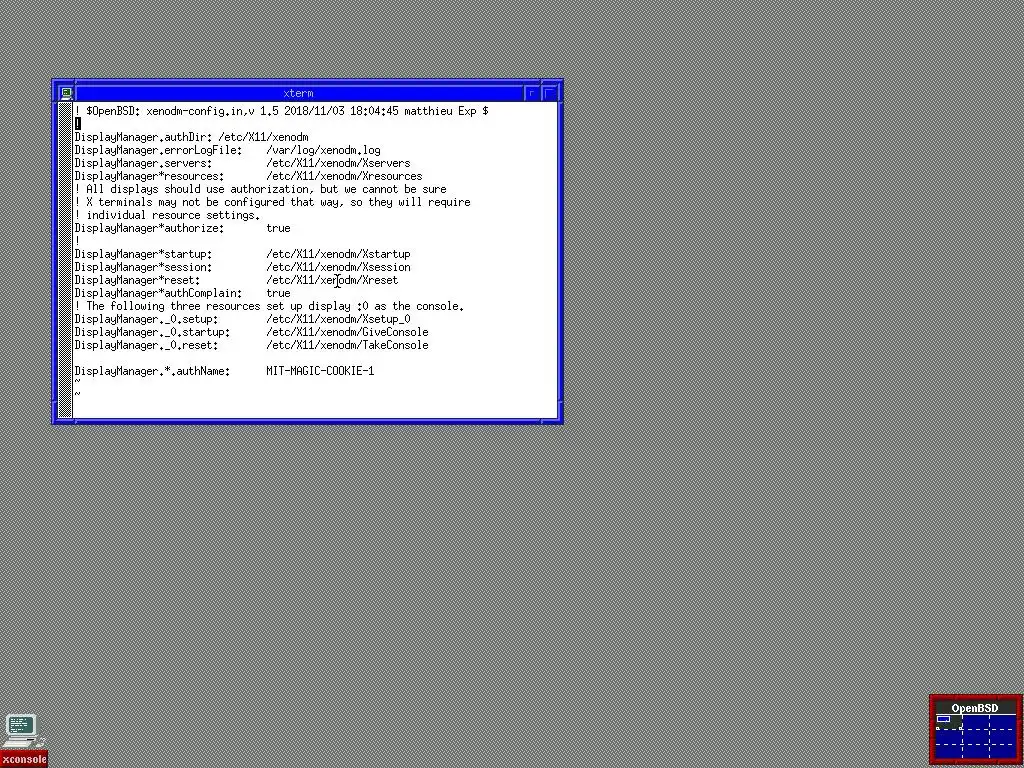Select the mini xterm window in pager
The width and height of the screenshot is (1024, 768).
pyautogui.click(x=943, y=719)
